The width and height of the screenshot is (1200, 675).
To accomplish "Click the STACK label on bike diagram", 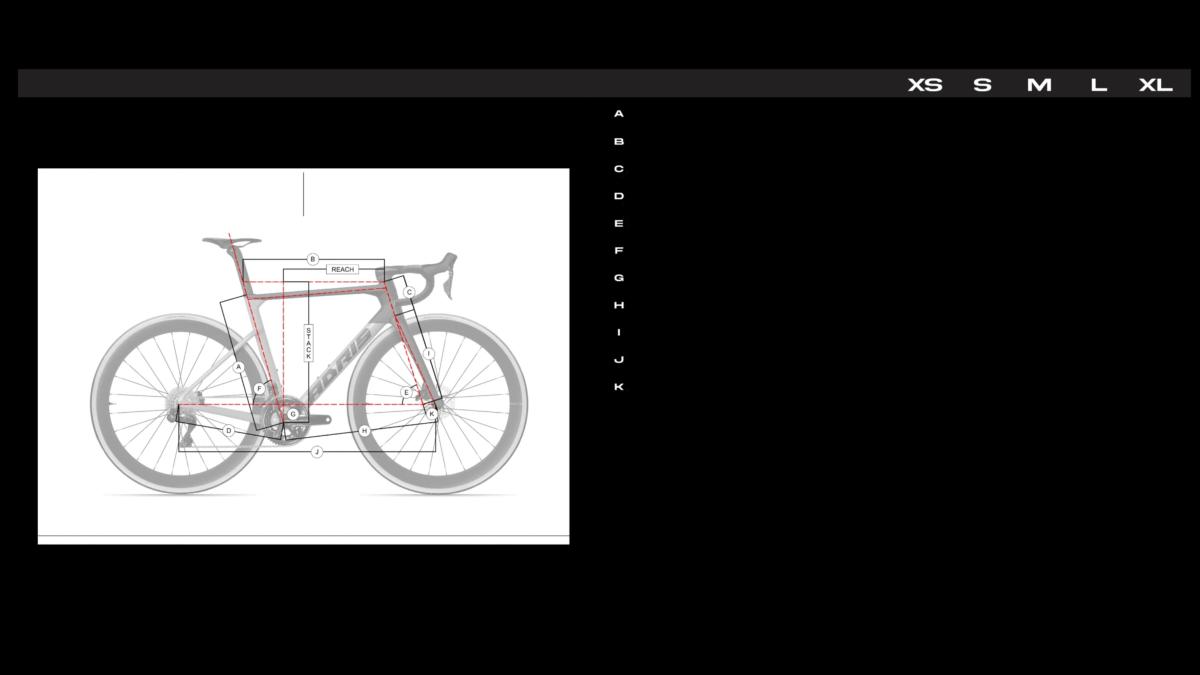I will tap(308, 344).
